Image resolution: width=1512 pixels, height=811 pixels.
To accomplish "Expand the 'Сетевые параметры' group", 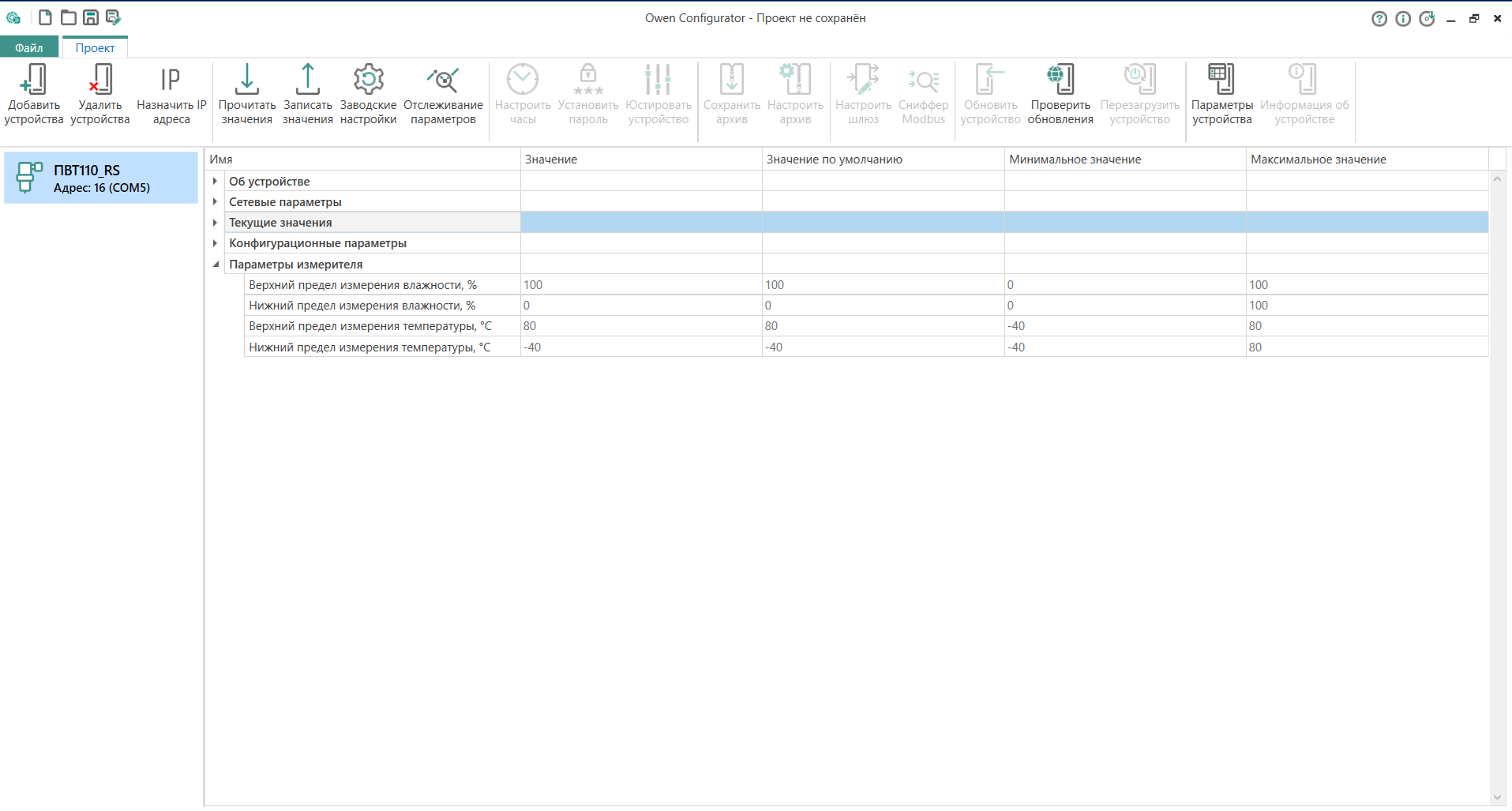I will [215, 202].
